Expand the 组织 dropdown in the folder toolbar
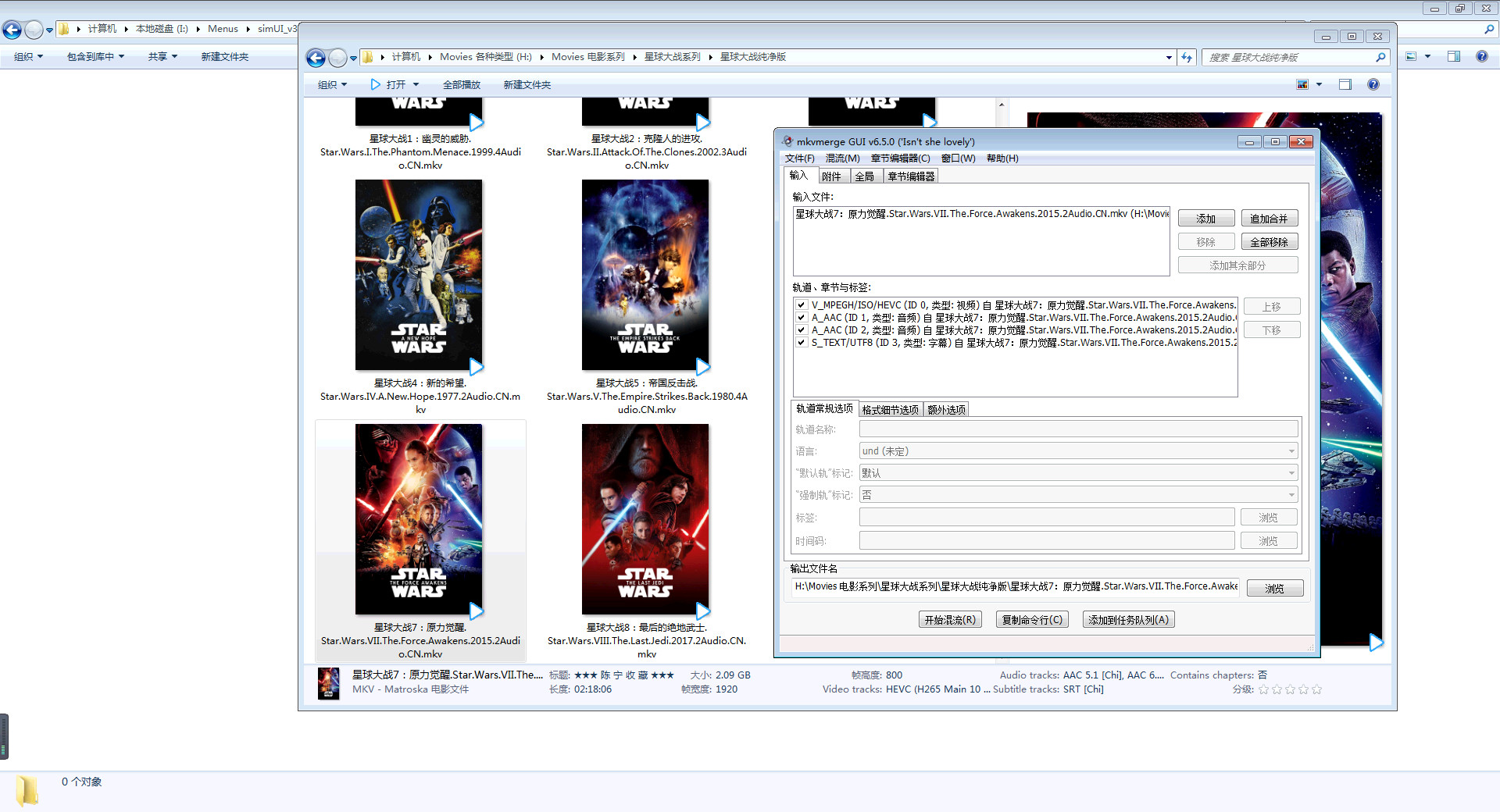Image resolution: width=1500 pixels, height=812 pixels. (332, 84)
